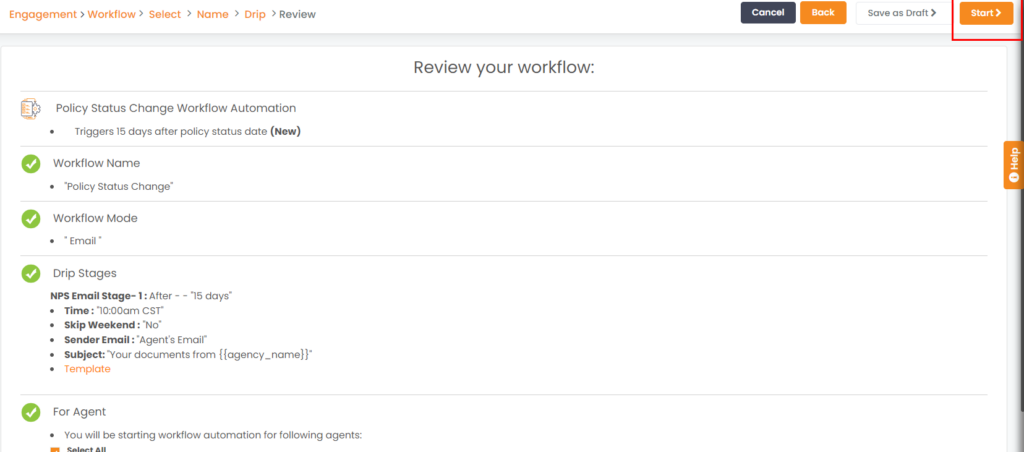Click the Subject "Your documents from {{agency_name}}" line

point(188,355)
